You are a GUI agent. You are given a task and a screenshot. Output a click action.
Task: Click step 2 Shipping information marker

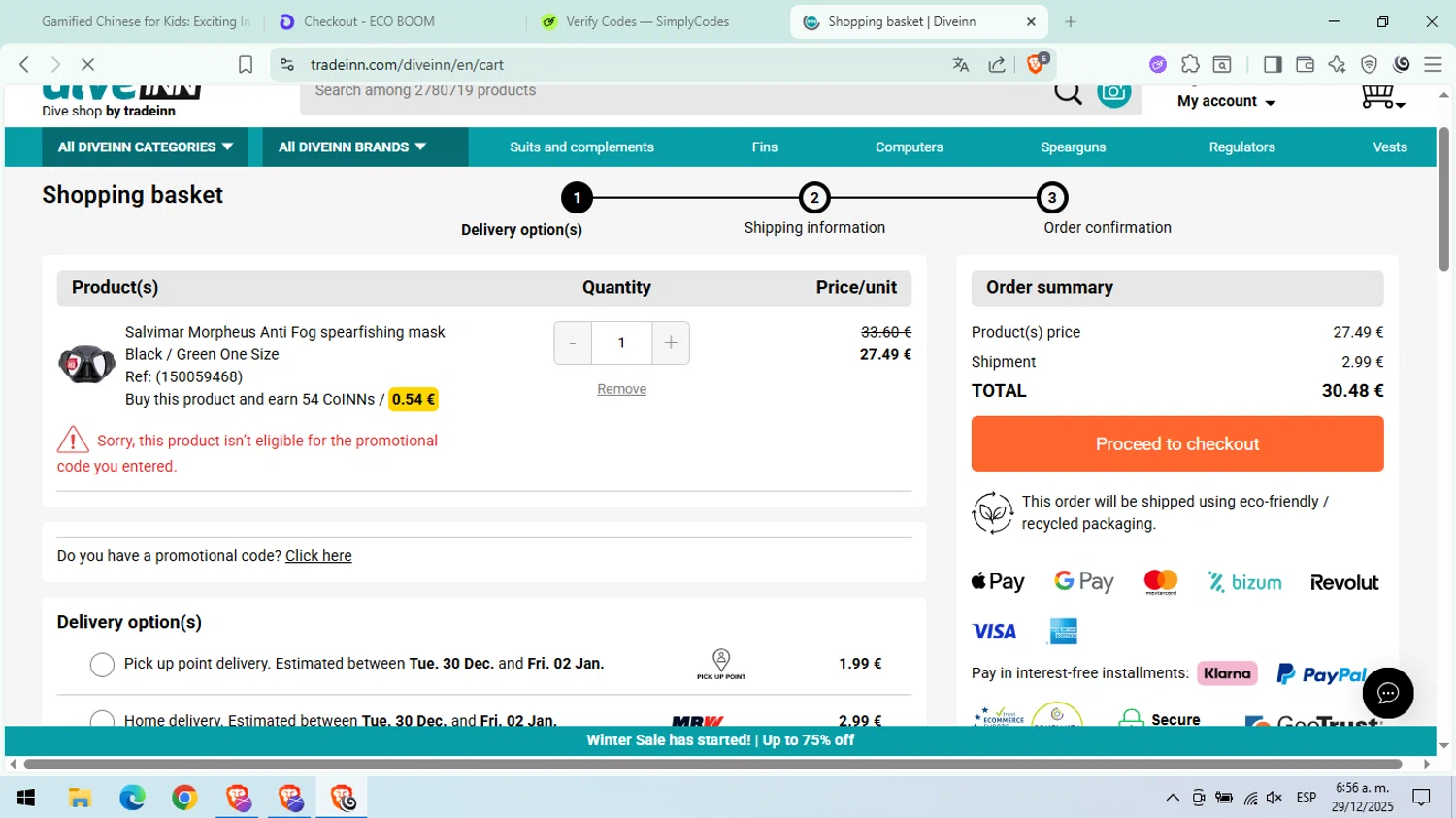pyautogui.click(x=814, y=198)
